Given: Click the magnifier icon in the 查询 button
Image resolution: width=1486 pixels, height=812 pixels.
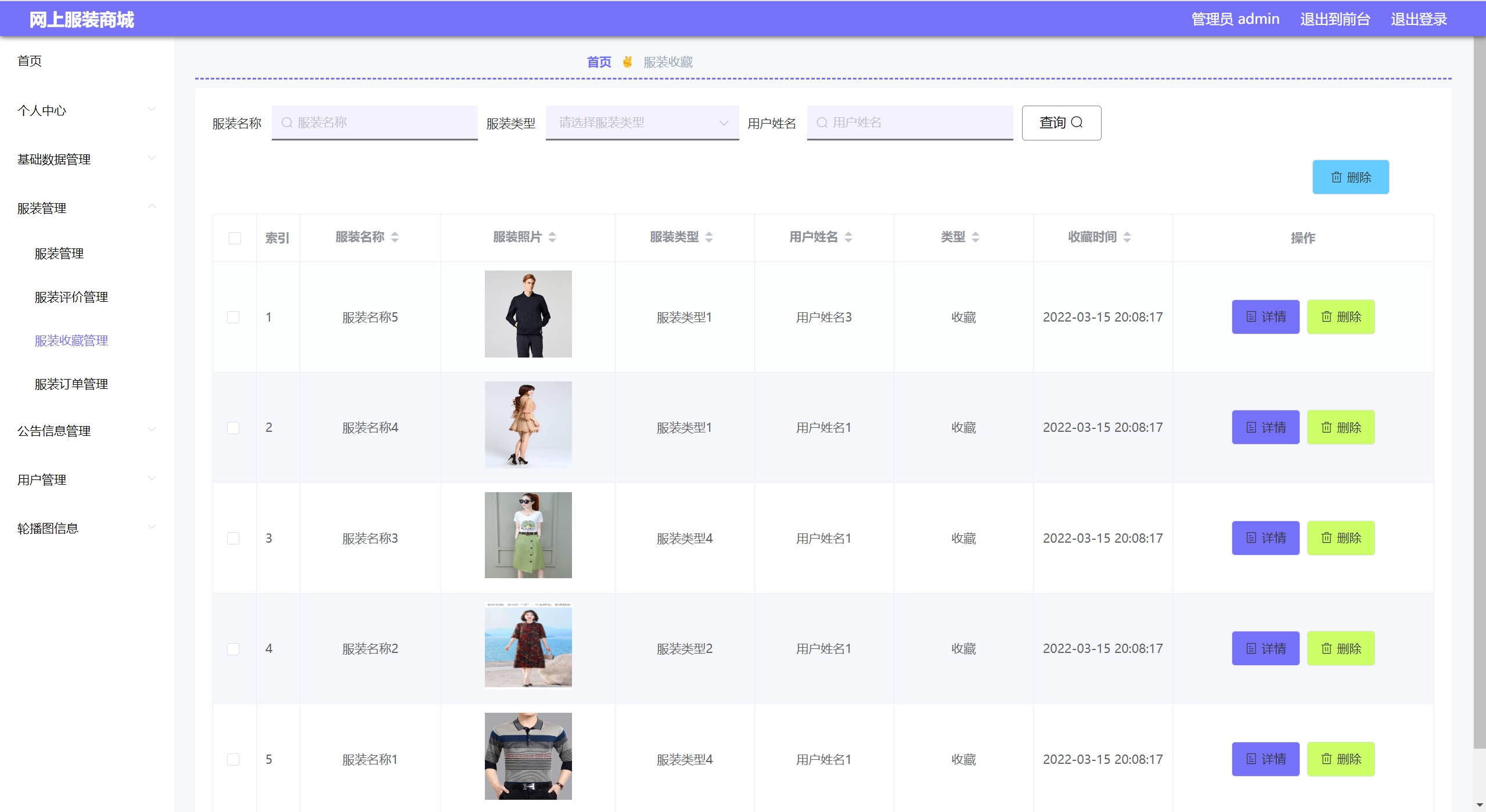Looking at the screenshot, I should [1077, 122].
